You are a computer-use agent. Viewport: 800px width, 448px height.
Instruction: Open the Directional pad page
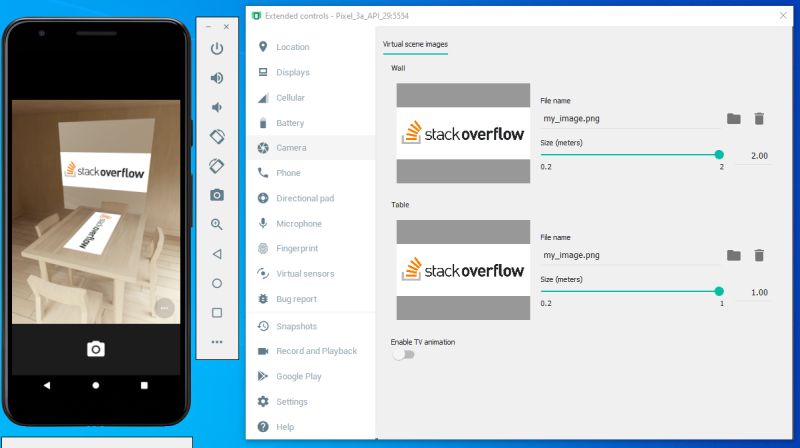(310, 198)
